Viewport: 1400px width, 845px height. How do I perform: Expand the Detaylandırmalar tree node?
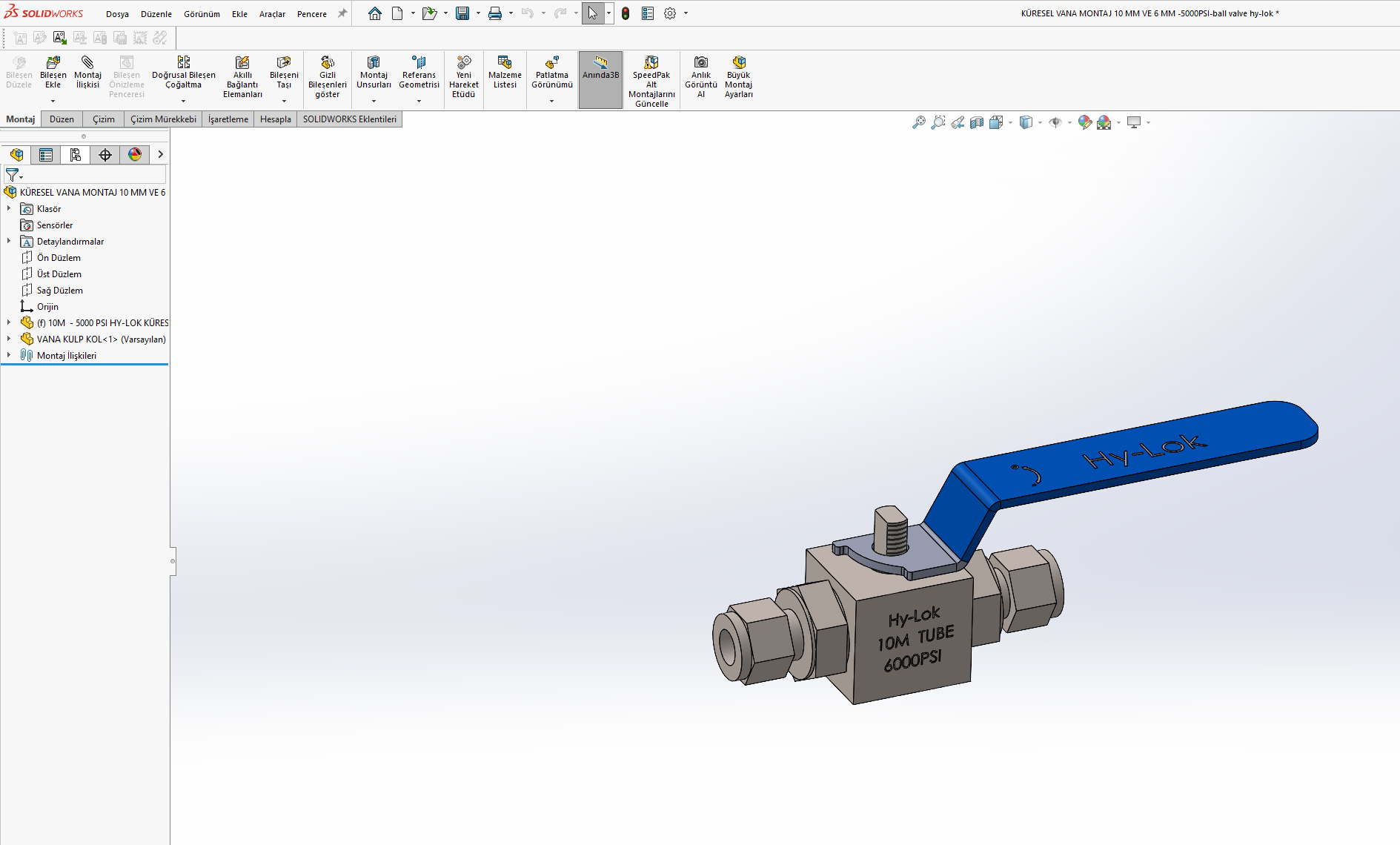[x=9, y=242]
